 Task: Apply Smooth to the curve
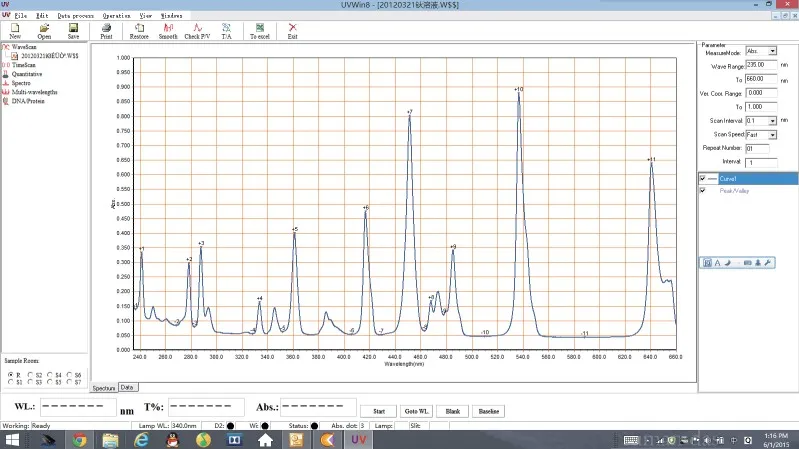click(169, 29)
